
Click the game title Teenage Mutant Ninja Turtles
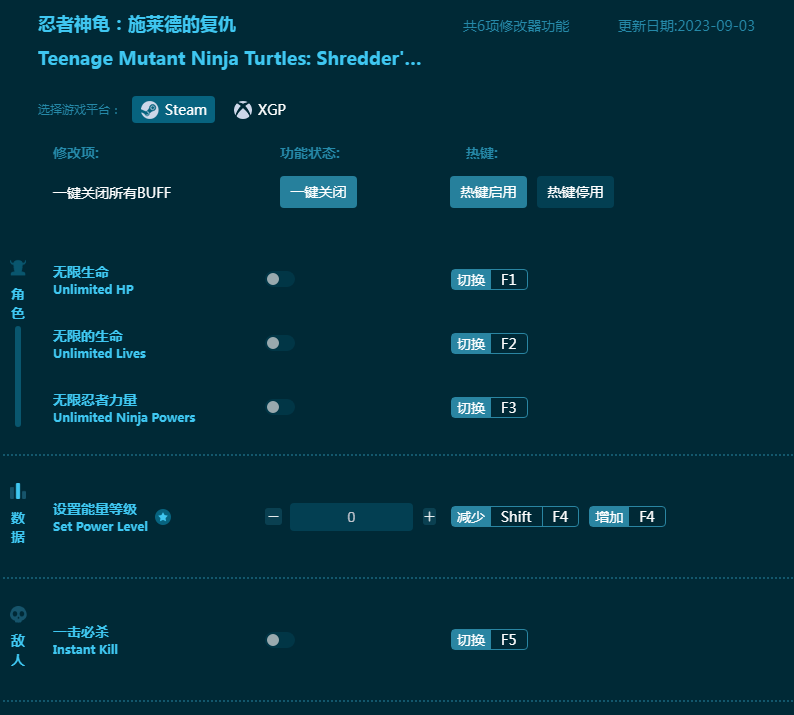point(229,59)
